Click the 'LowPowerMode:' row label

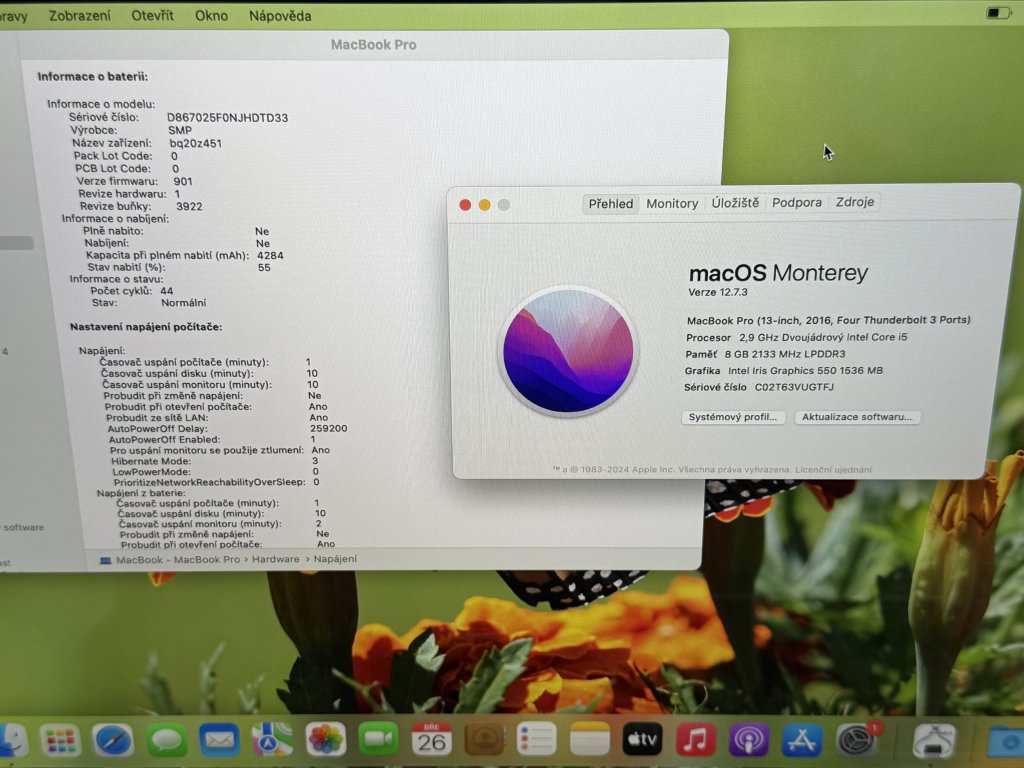[x=152, y=472]
